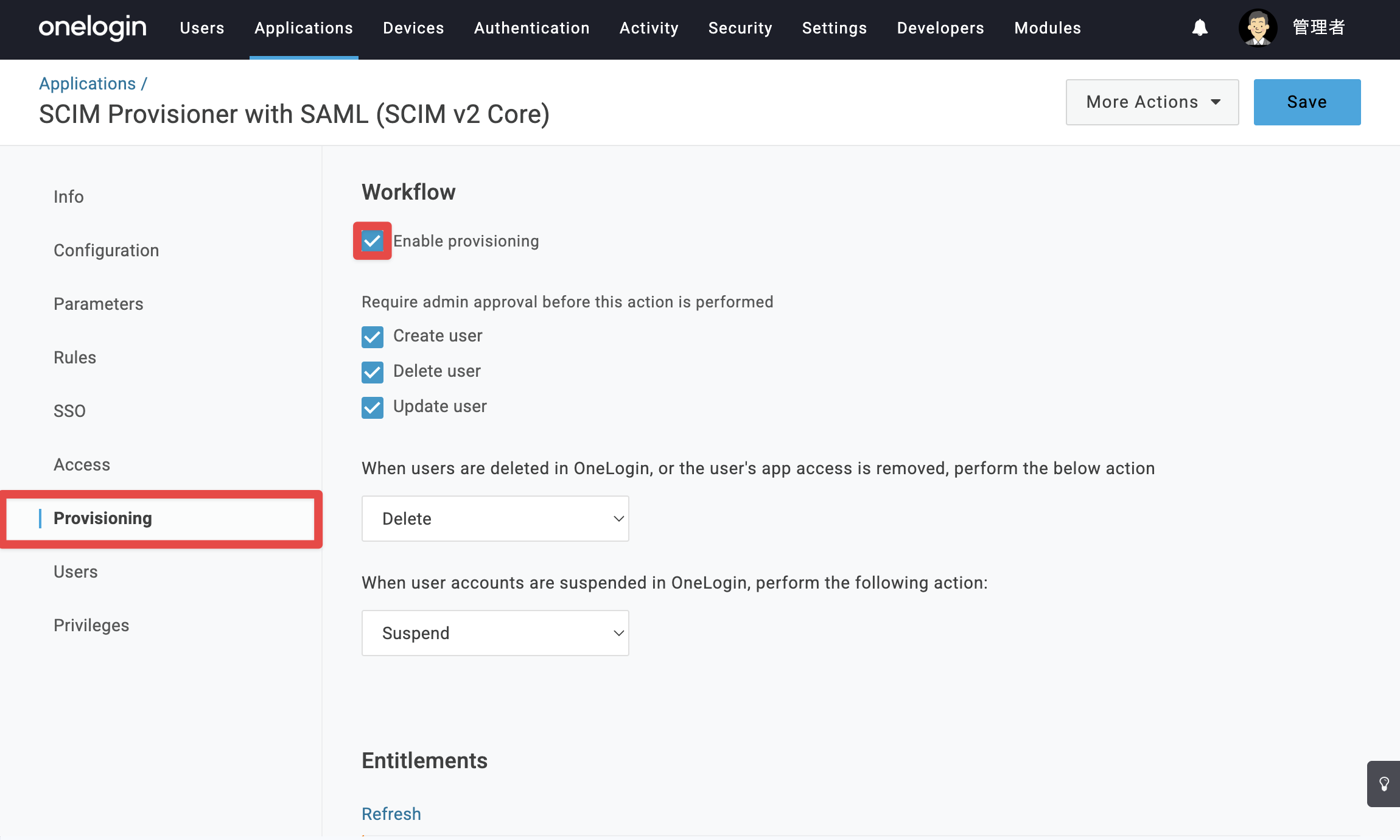Uncheck Enable provisioning checkbox
Screen dimensions: 1400x840
[373, 241]
